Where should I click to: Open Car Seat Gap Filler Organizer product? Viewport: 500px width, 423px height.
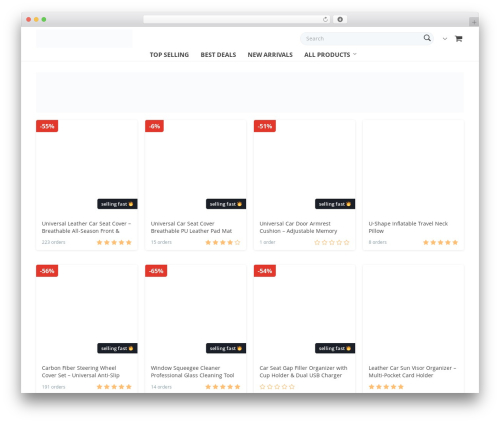click(x=303, y=372)
